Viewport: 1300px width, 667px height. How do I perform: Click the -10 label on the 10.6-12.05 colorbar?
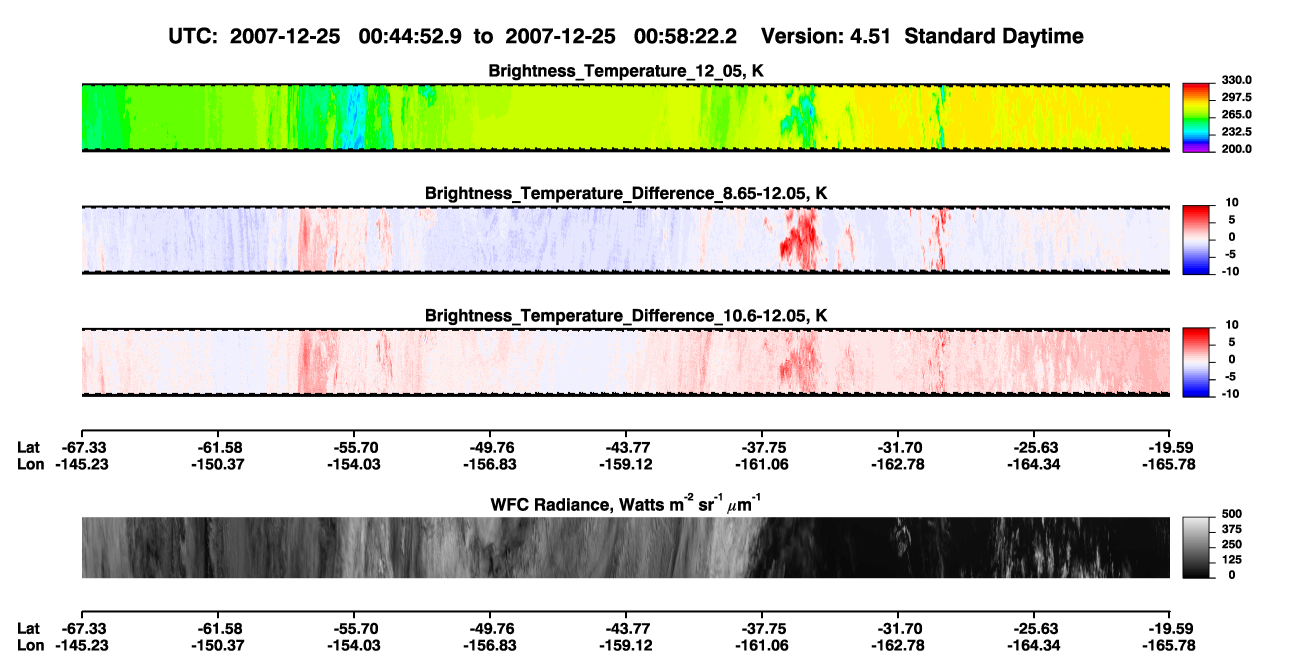click(1229, 394)
